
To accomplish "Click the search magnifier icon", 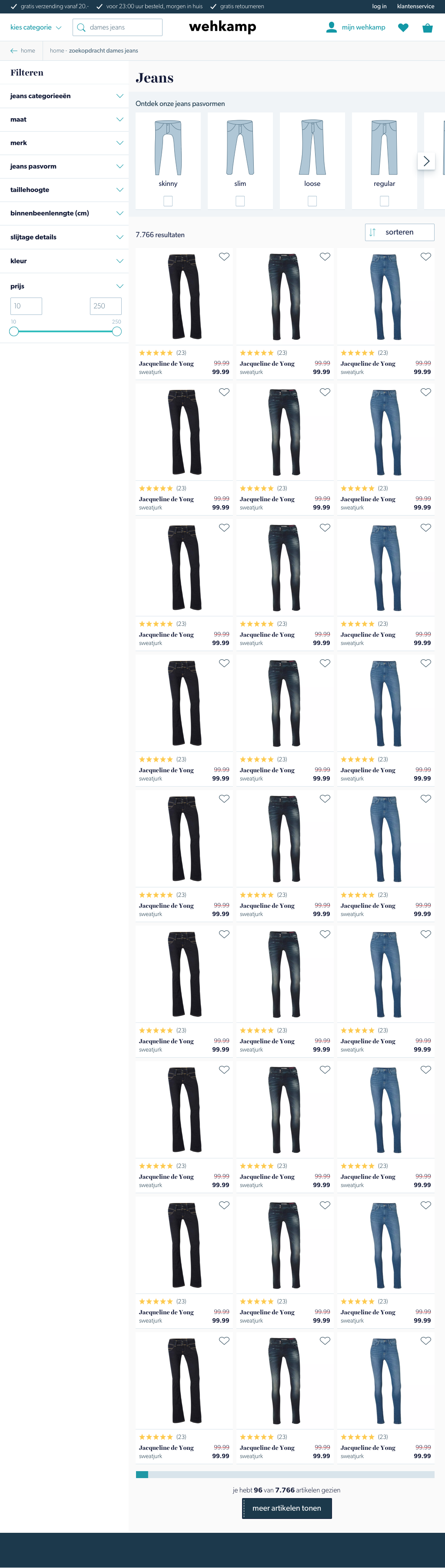I will pyautogui.click(x=81, y=27).
